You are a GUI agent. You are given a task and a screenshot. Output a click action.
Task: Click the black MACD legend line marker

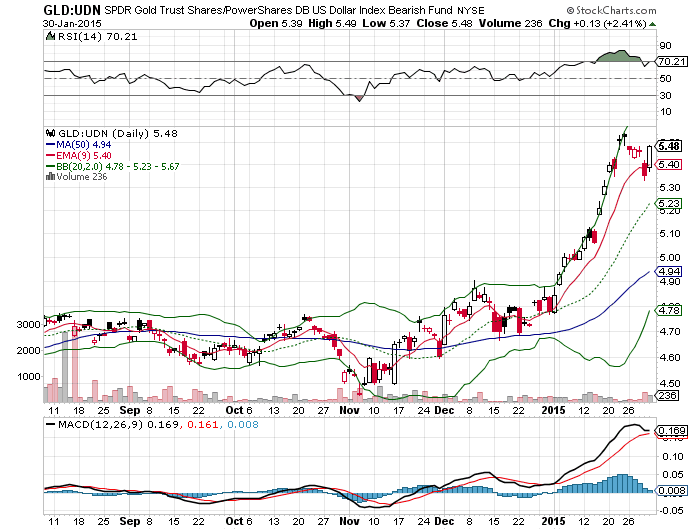(x=50, y=424)
